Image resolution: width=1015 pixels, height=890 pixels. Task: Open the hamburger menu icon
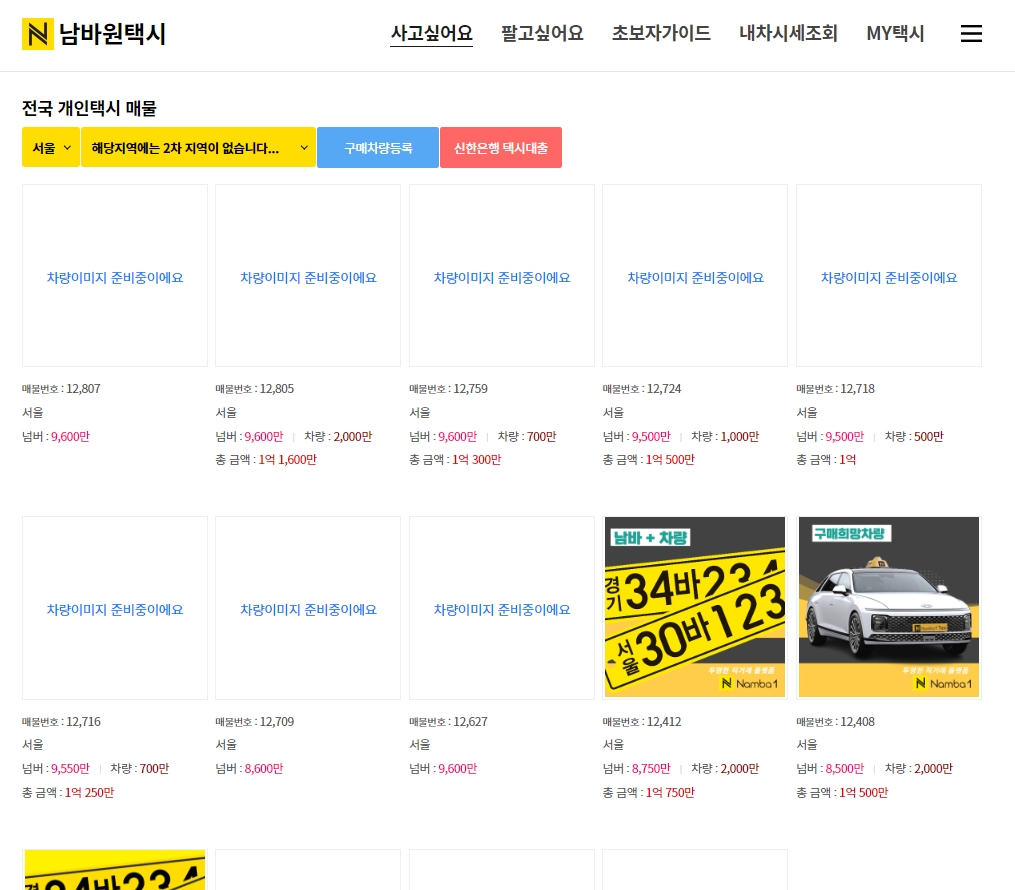(x=971, y=34)
